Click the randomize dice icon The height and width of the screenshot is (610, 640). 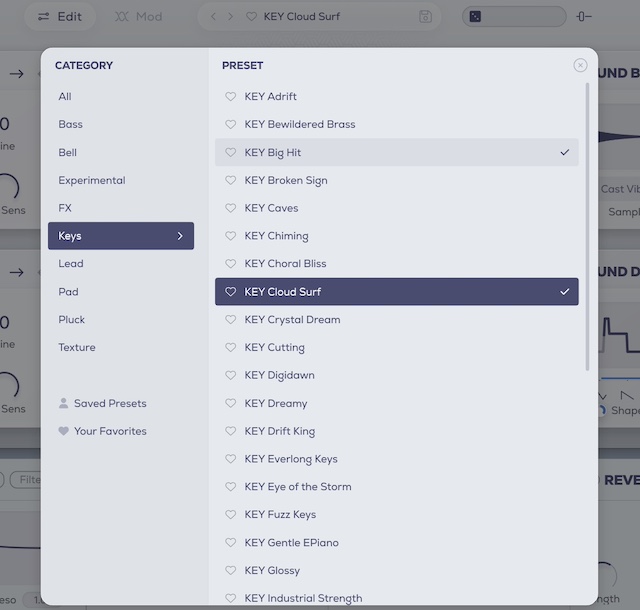point(475,16)
